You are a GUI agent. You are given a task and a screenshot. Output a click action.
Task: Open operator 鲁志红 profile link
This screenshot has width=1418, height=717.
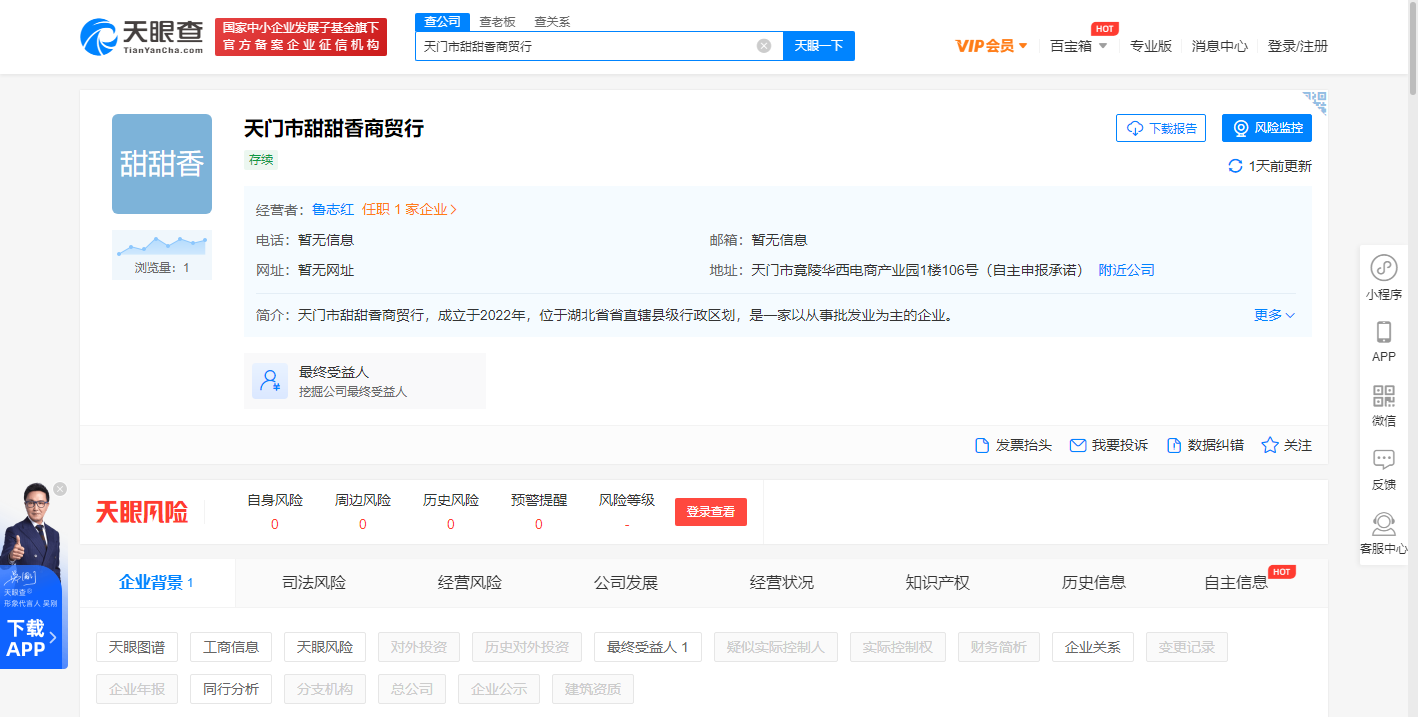point(333,209)
